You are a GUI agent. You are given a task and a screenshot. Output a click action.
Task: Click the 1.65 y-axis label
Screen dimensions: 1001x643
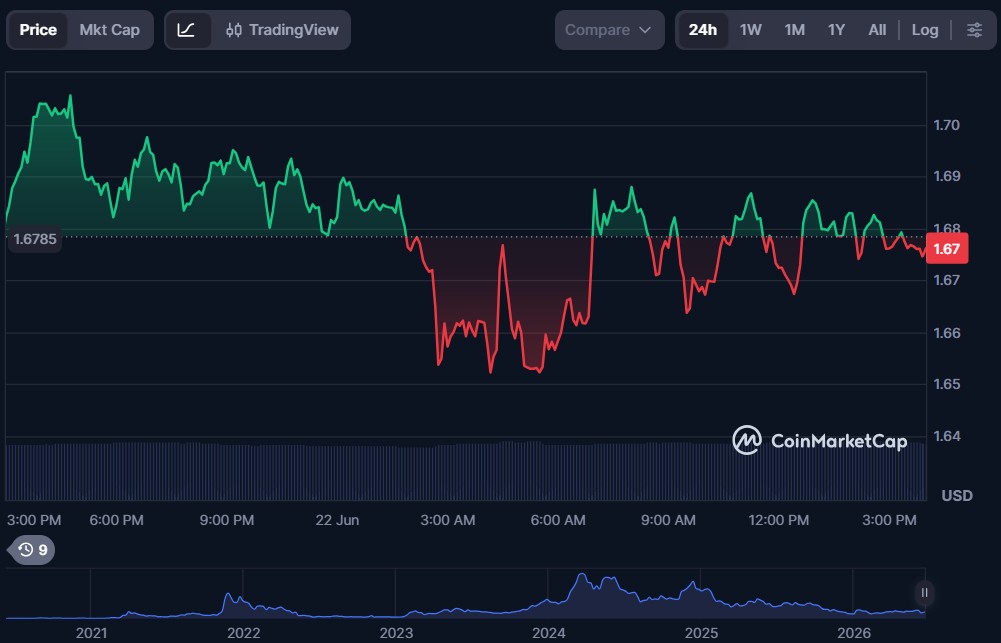click(x=947, y=384)
